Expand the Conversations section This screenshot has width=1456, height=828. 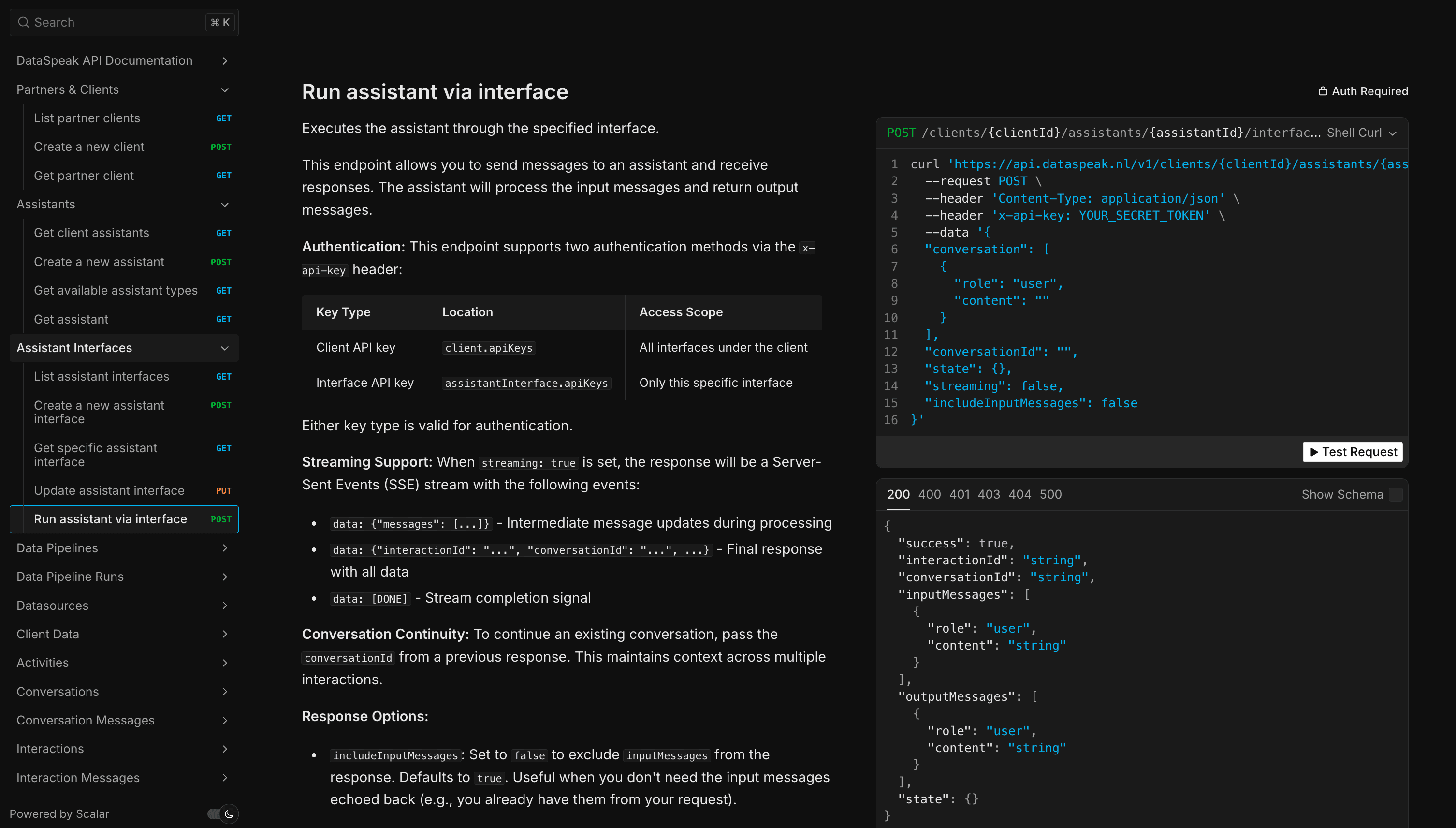[x=124, y=692]
